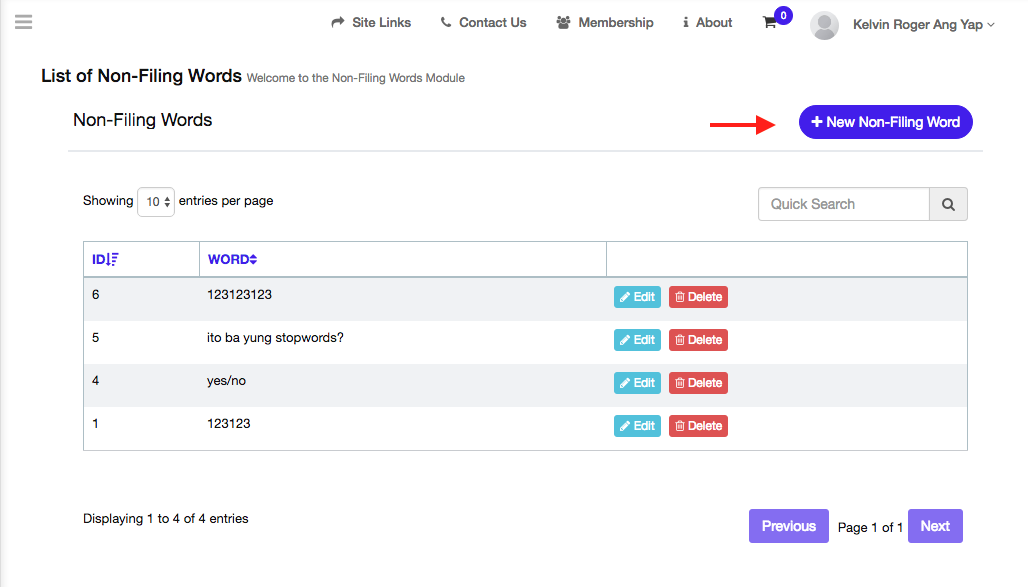Delete the word with ID 1
This screenshot has height=587, width=1028.
click(698, 426)
